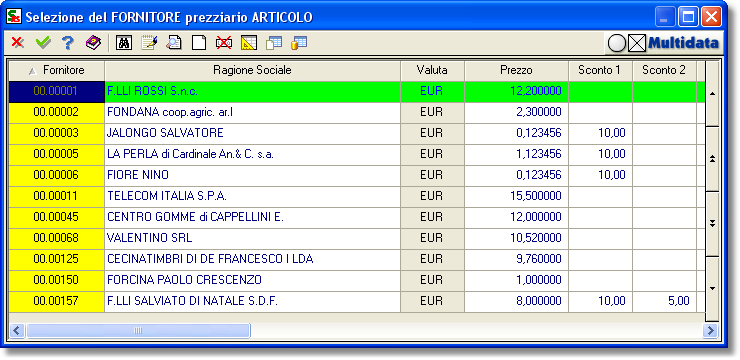
Task: Sort by the Fornitore column header
Action: (57, 71)
